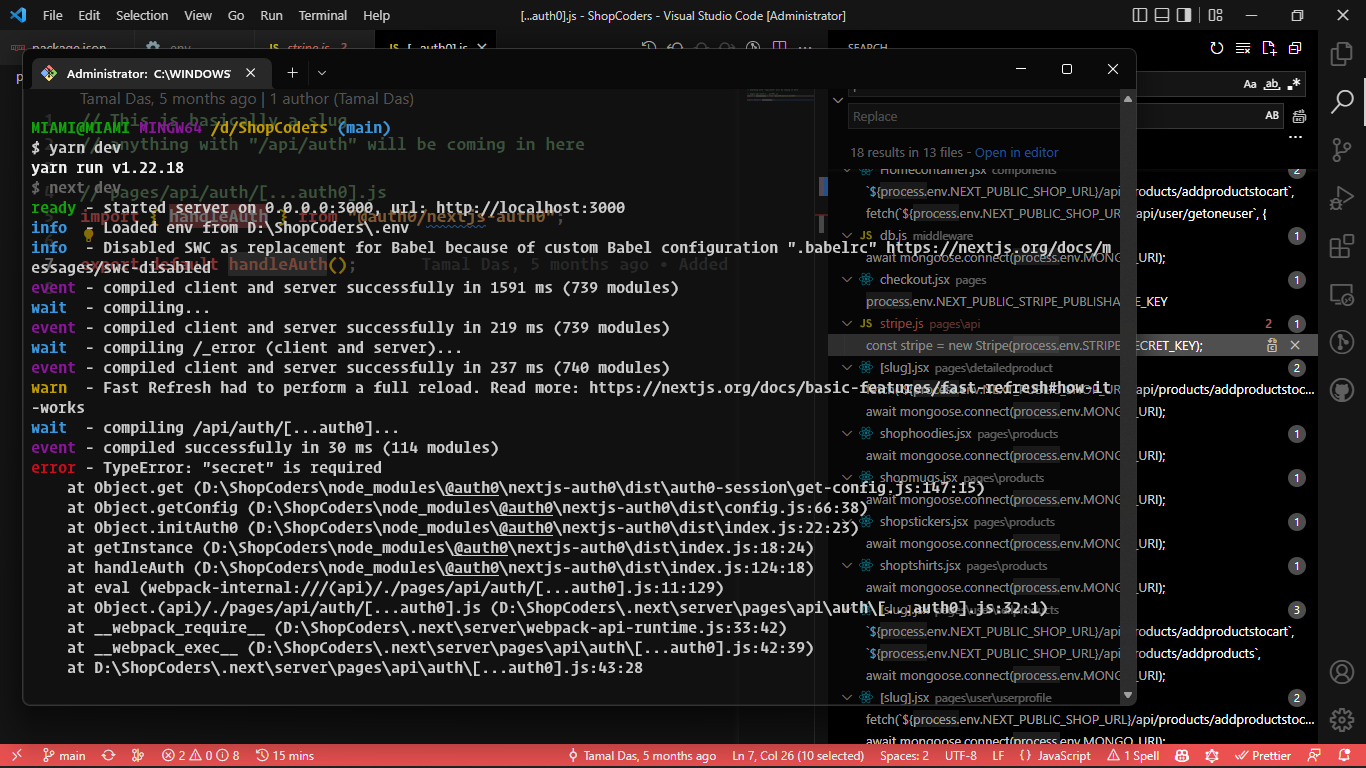Clear the search results
This screenshot has height=768, width=1366.
tap(1243, 48)
